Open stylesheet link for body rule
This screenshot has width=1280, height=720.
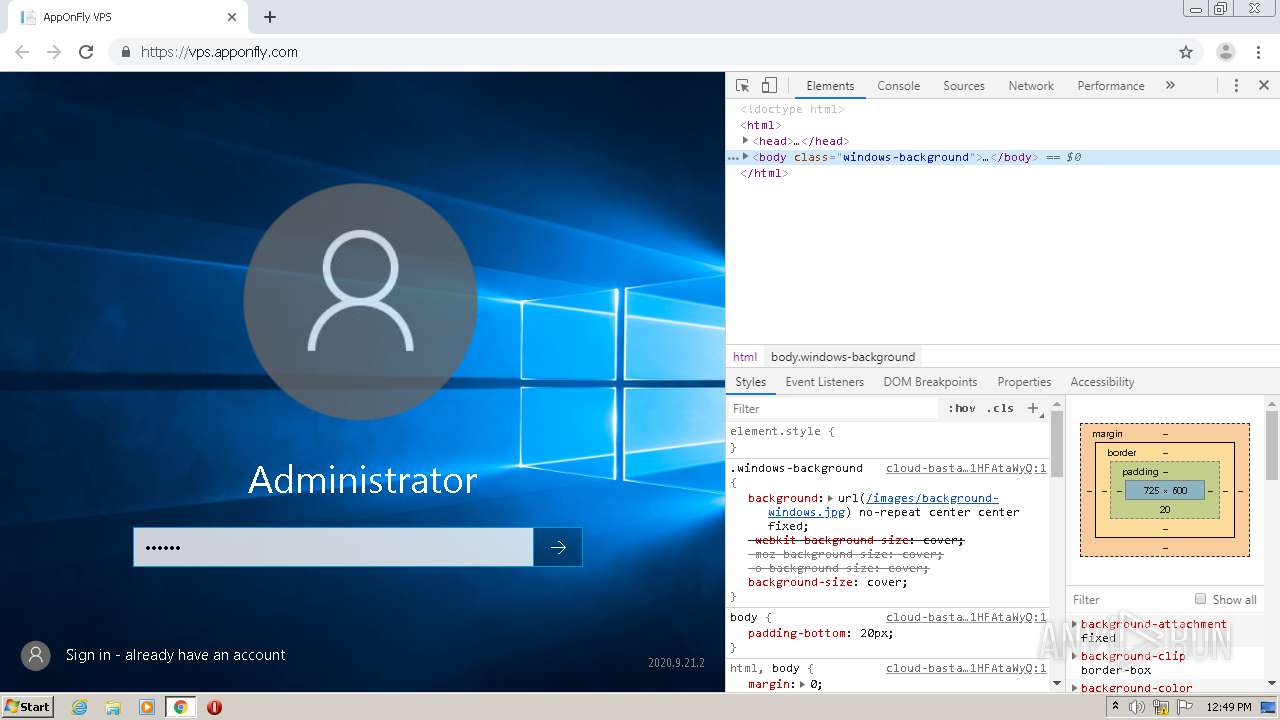[966, 617]
